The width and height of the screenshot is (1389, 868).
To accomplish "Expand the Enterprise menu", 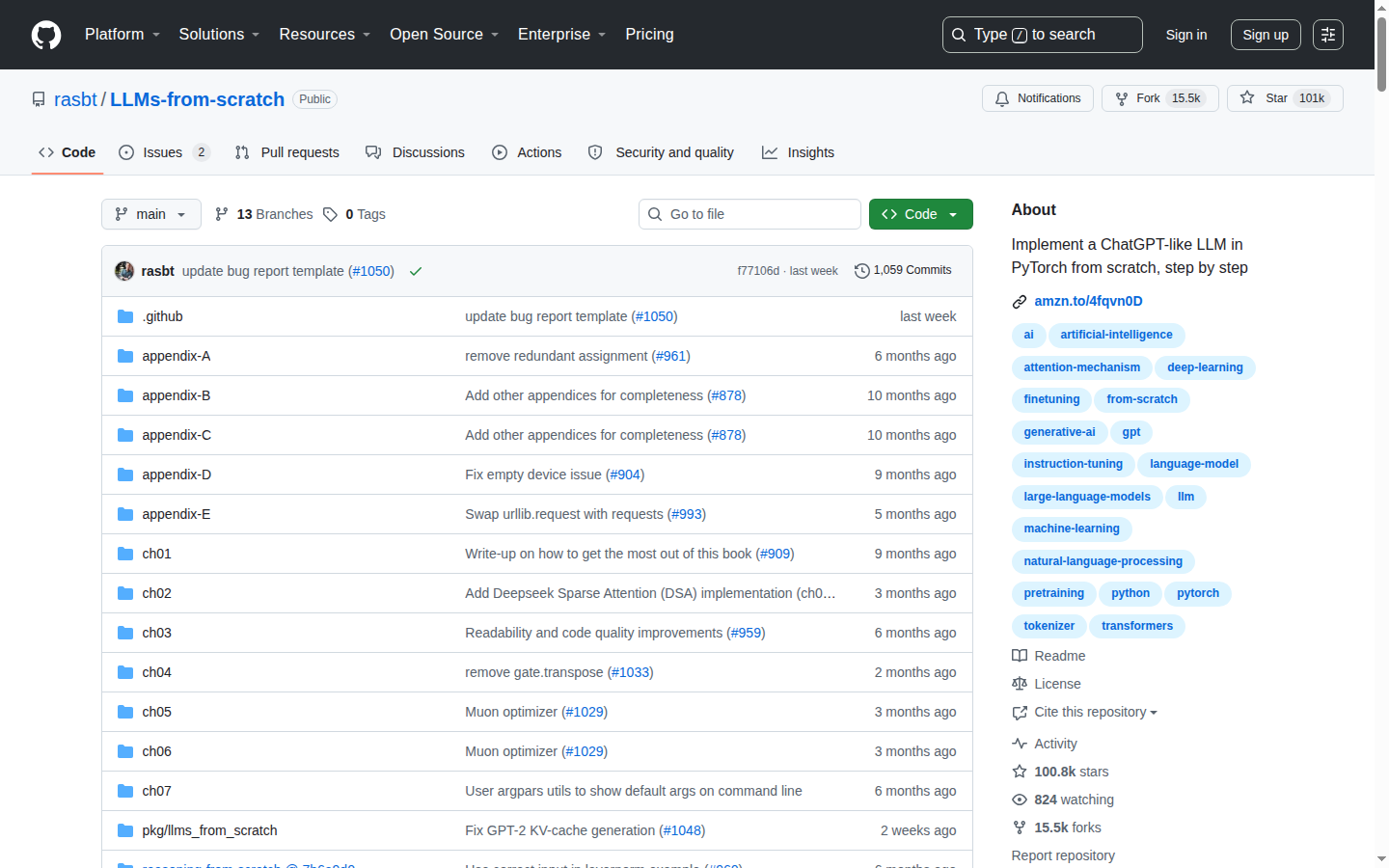I will pyautogui.click(x=562, y=35).
